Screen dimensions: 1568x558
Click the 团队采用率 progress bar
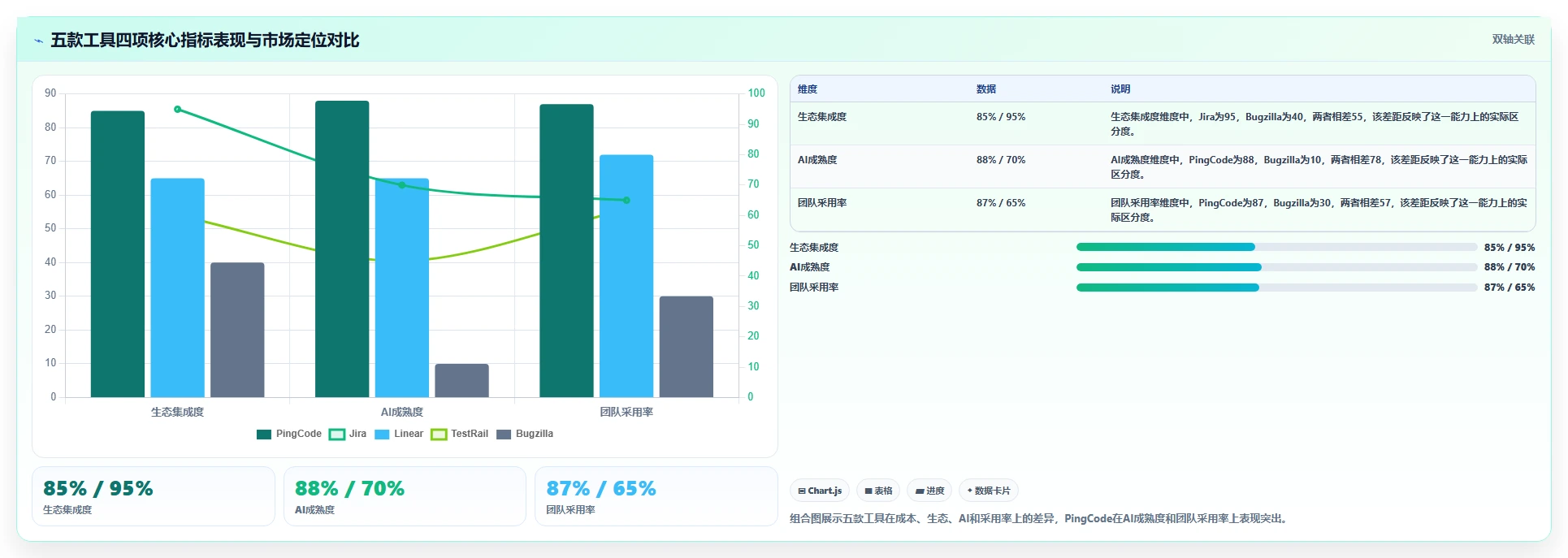[1276, 288]
